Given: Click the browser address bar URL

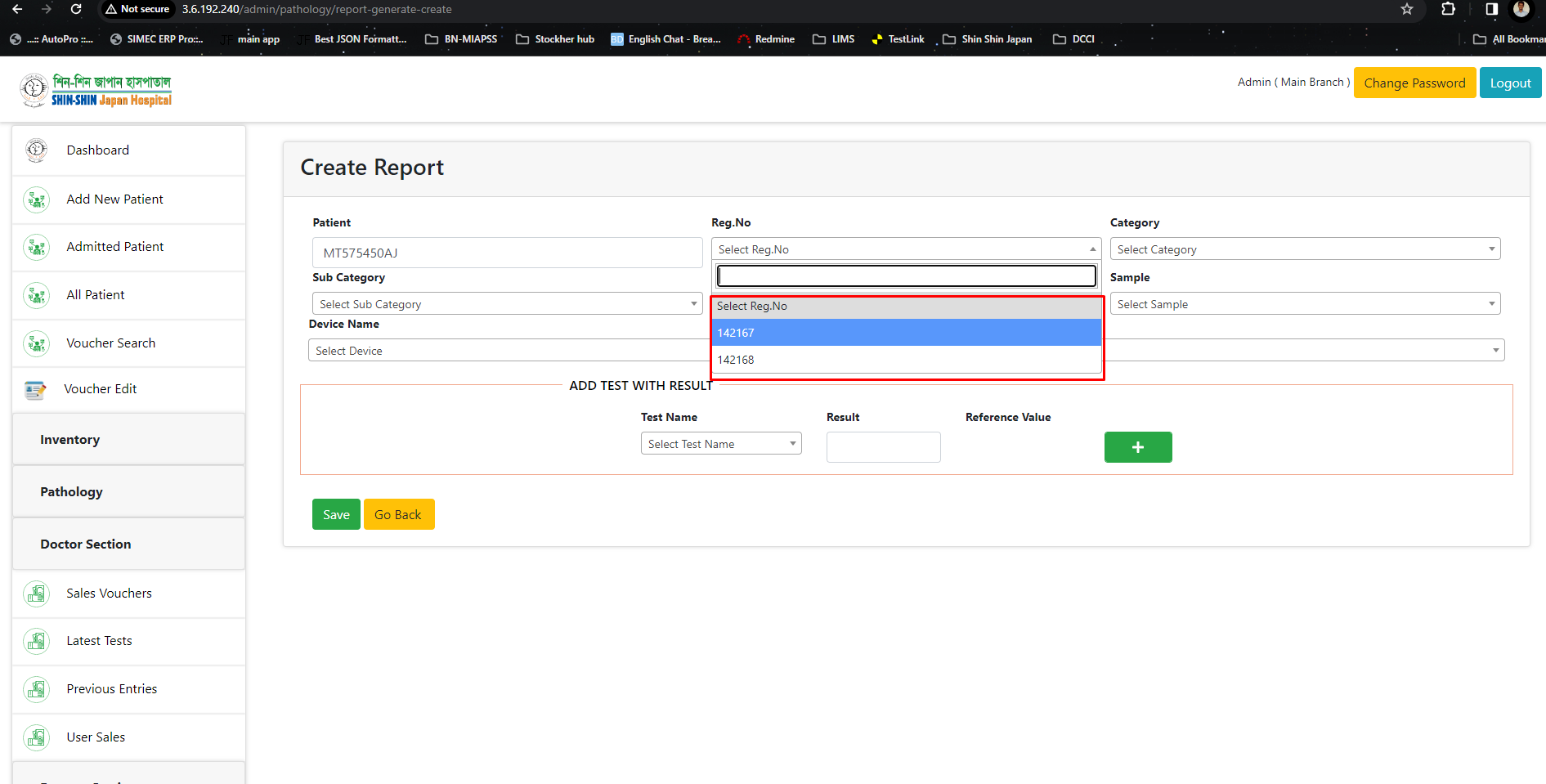Looking at the screenshot, I should point(316,9).
